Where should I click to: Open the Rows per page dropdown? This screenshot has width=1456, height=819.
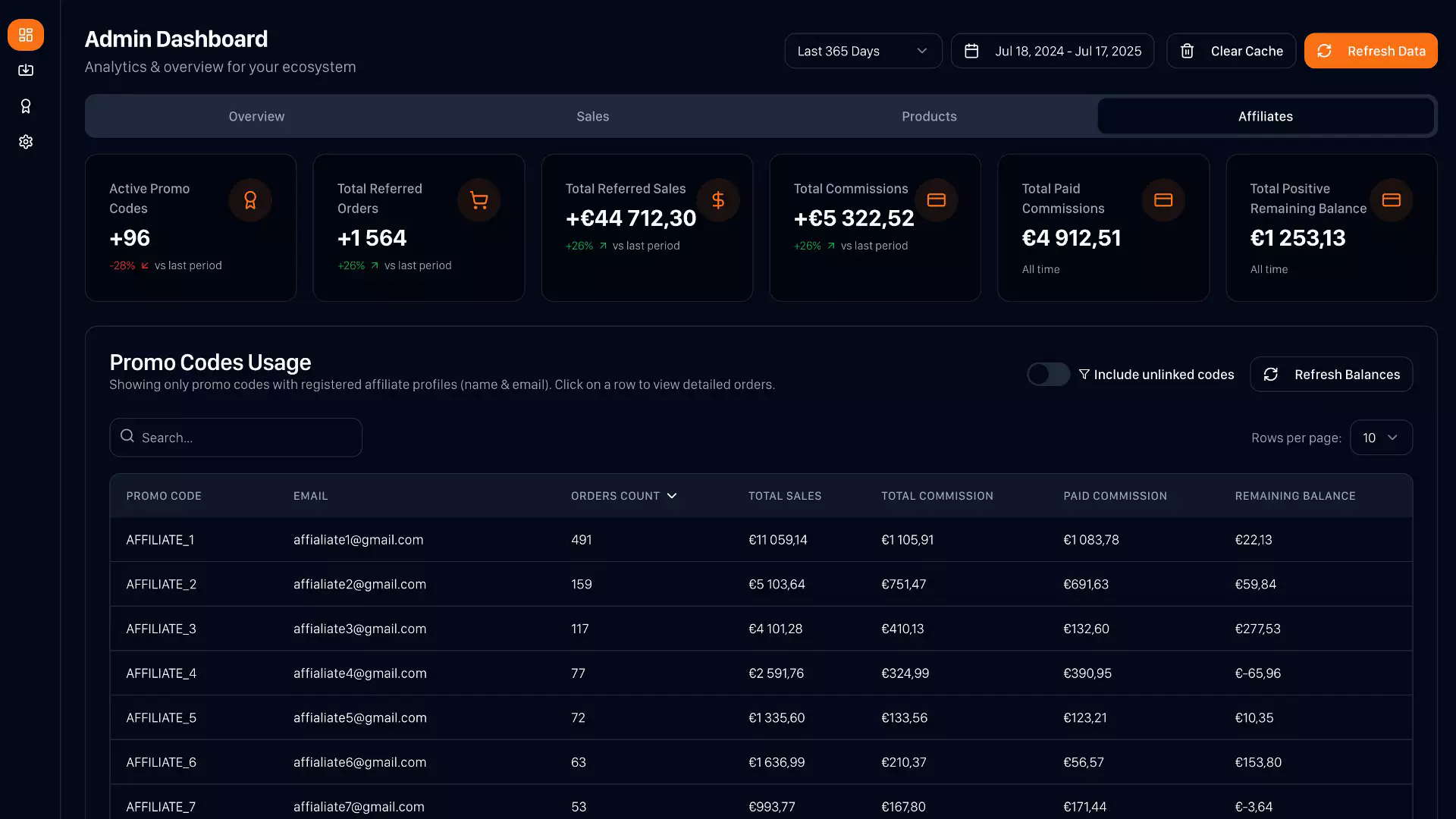[x=1381, y=438]
